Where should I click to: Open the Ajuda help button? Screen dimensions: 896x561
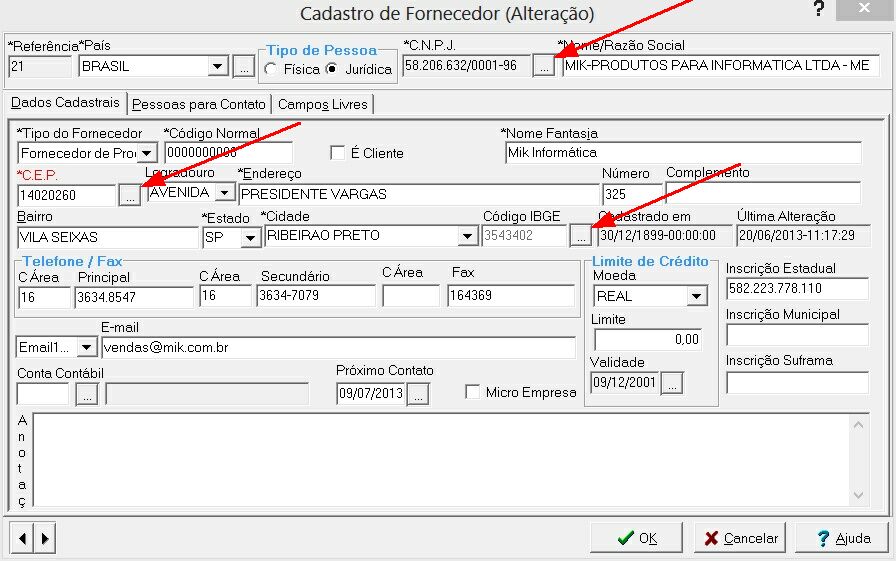coord(842,538)
